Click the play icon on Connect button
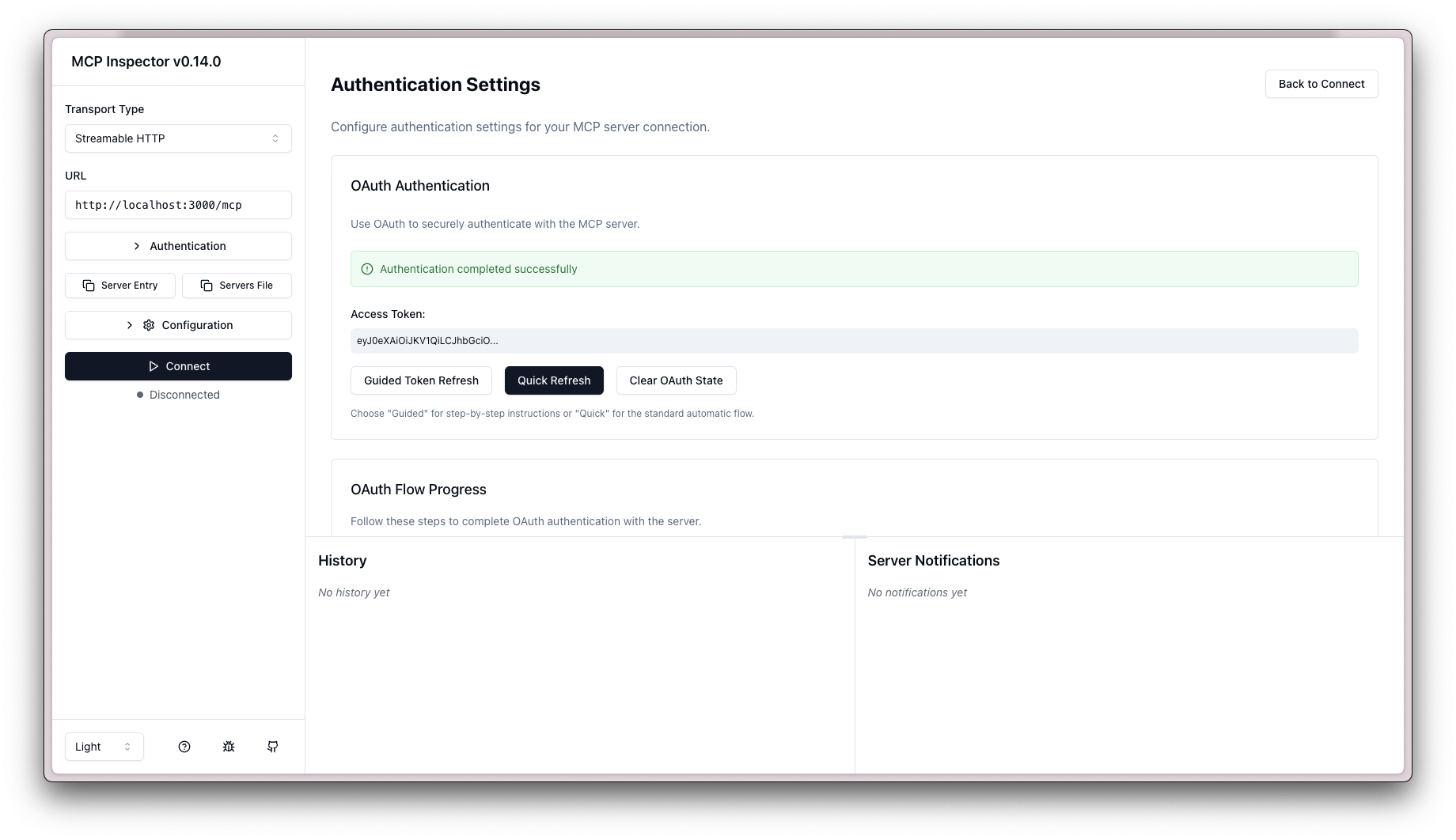Image resolution: width=1456 pixels, height=840 pixels. click(154, 366)
